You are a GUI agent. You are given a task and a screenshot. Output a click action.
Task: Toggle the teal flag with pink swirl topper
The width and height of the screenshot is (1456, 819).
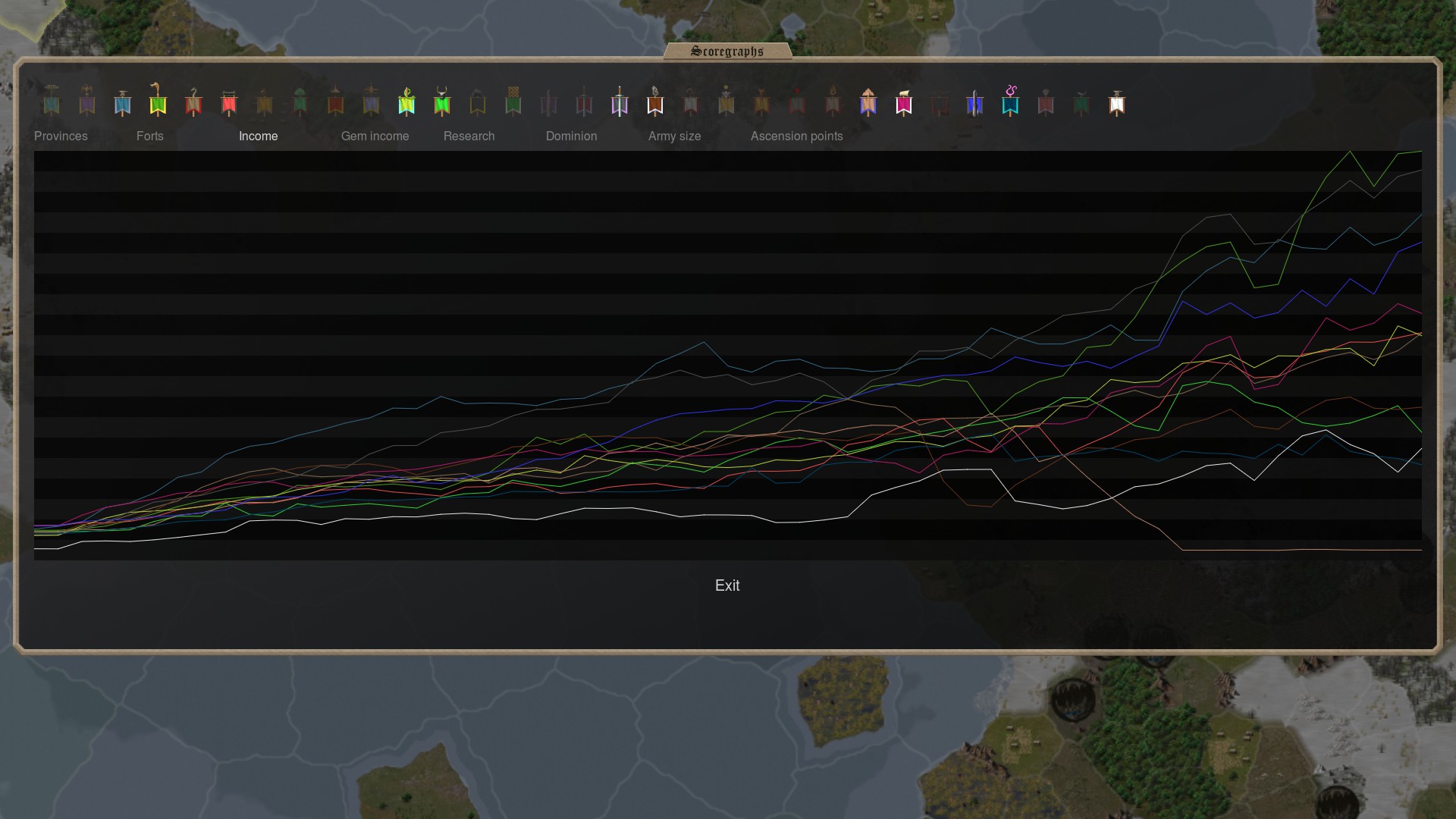1011,101
